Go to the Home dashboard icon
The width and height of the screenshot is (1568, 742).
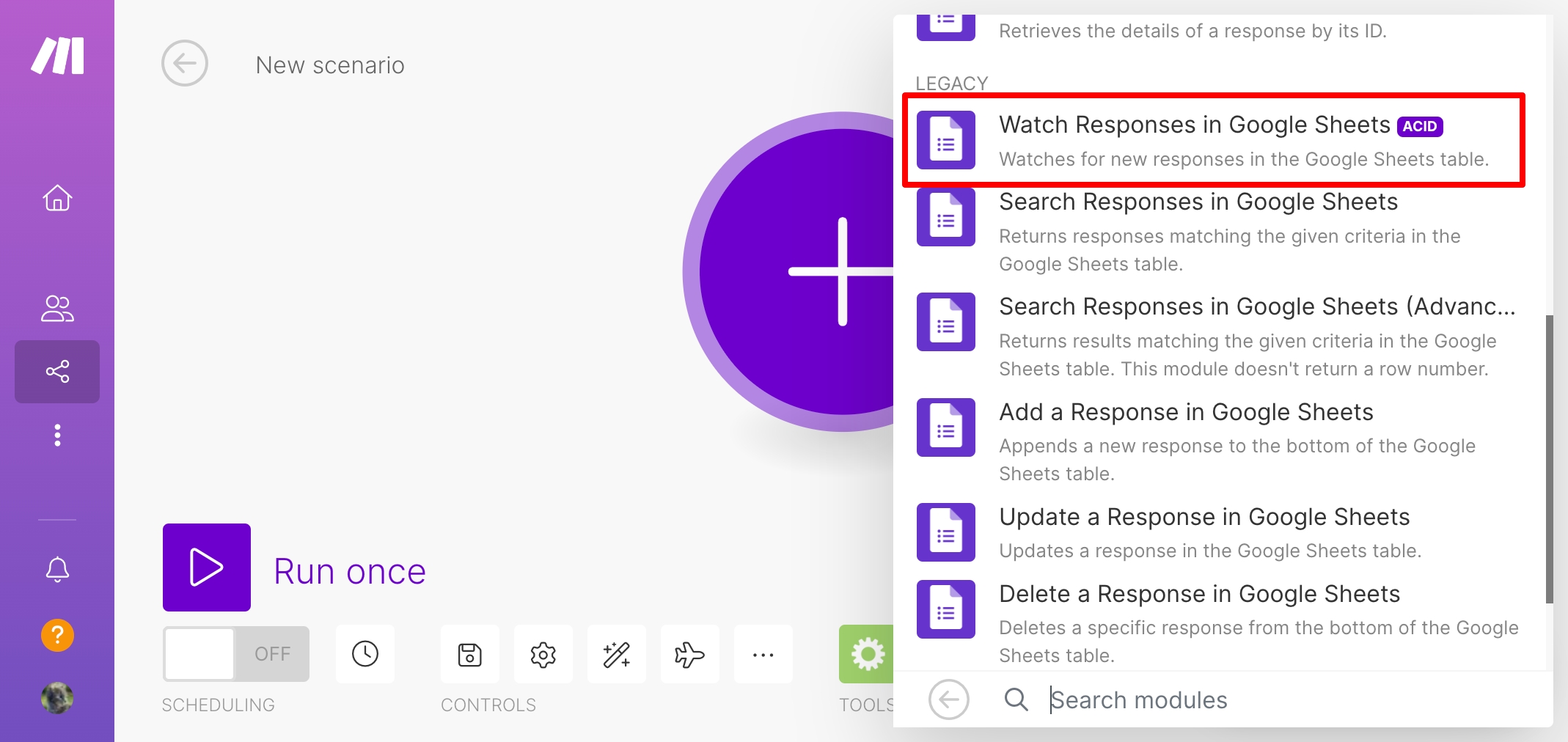(57, 198)
